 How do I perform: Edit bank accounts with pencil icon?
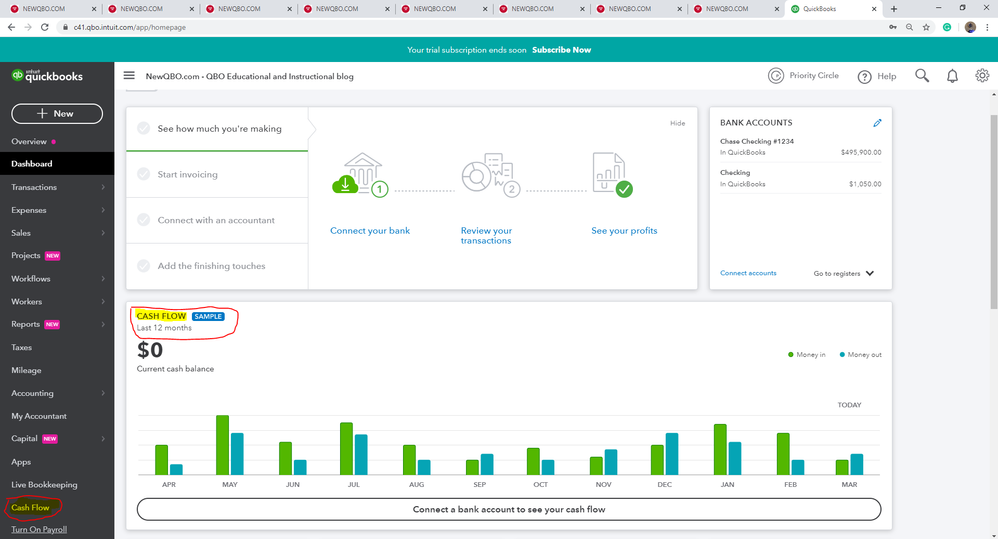pos(877,123)
